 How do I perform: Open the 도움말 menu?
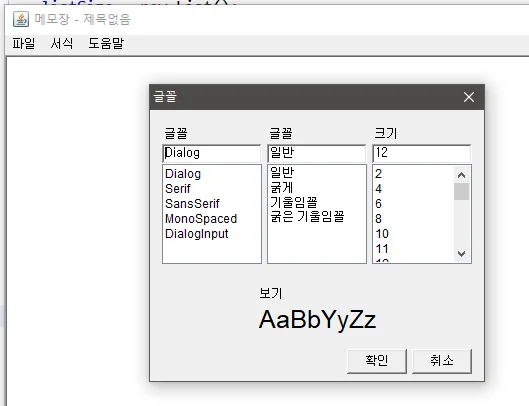point(106,44)
